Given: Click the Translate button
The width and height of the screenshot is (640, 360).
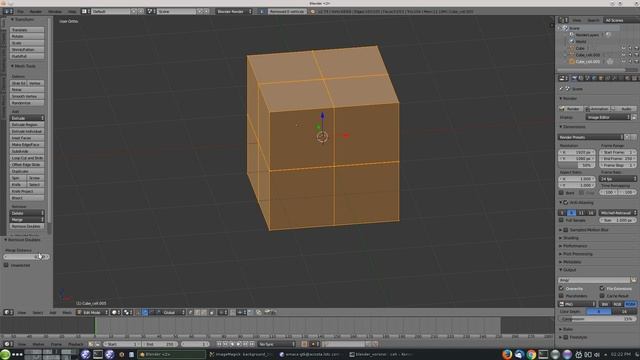Looking at the screenshot, I should (27, 30).
